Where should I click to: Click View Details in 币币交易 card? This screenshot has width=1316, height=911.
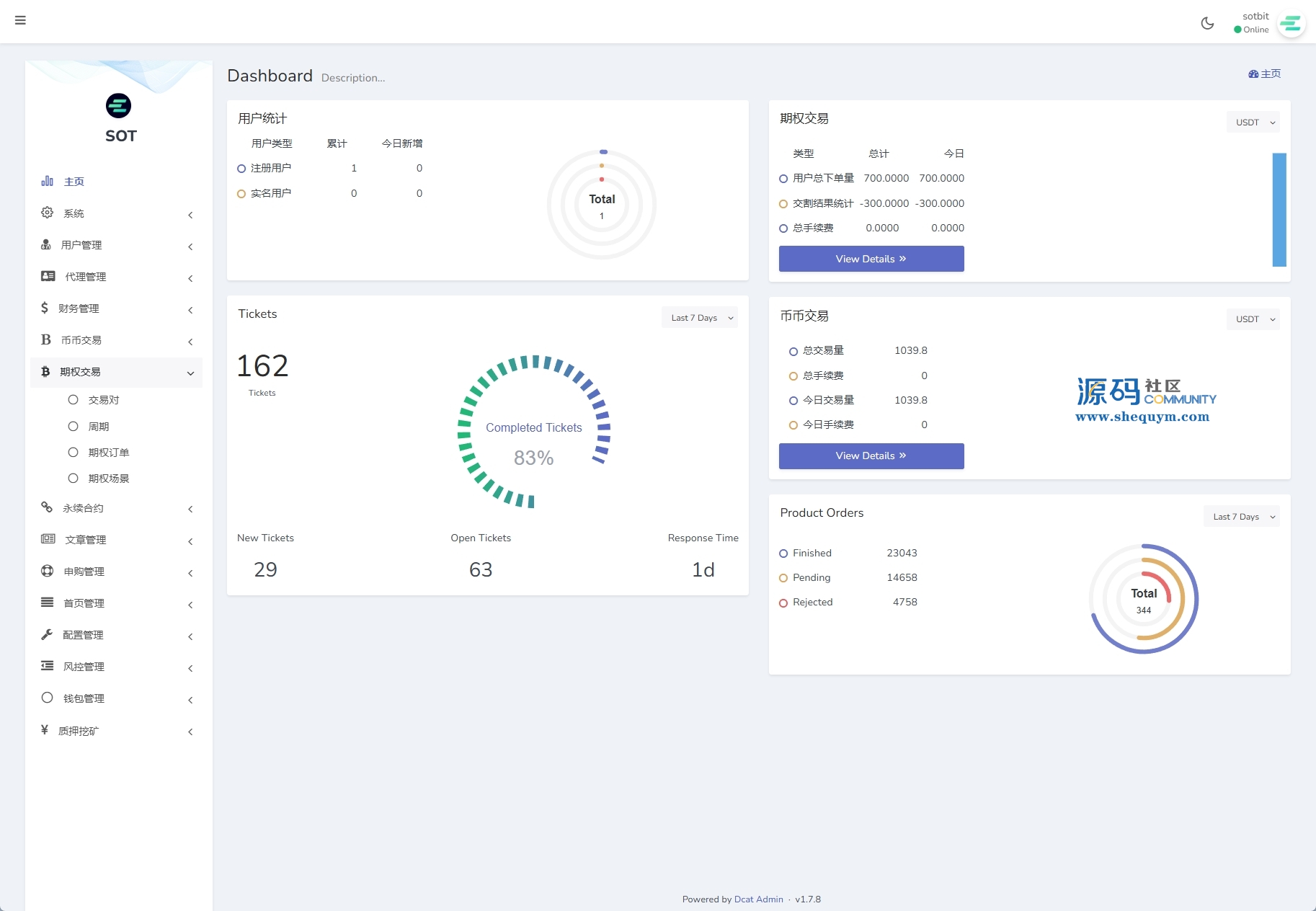coord(871,456)
